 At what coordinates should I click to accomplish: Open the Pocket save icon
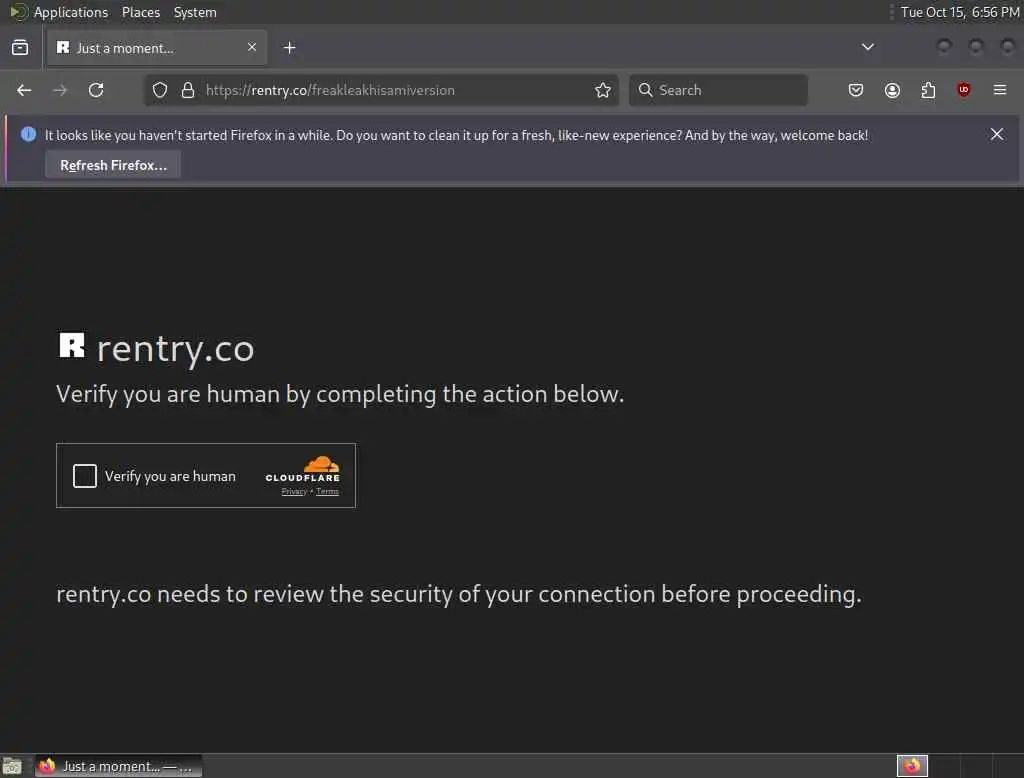click(x=856, y=90)
